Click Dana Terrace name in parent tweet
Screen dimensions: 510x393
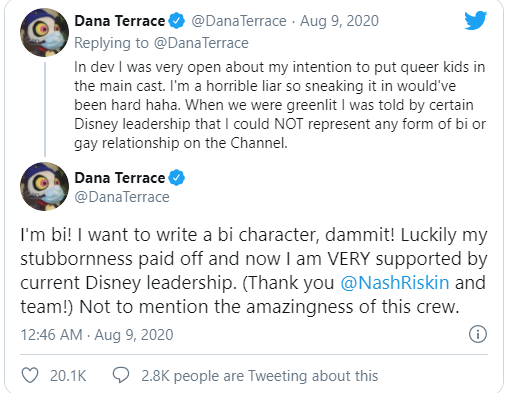(x=120, y=21)
